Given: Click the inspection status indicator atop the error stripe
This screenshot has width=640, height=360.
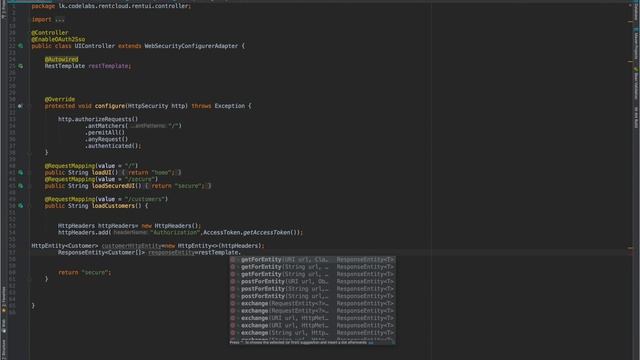Looking at the screenshot, I should point(631,6).
